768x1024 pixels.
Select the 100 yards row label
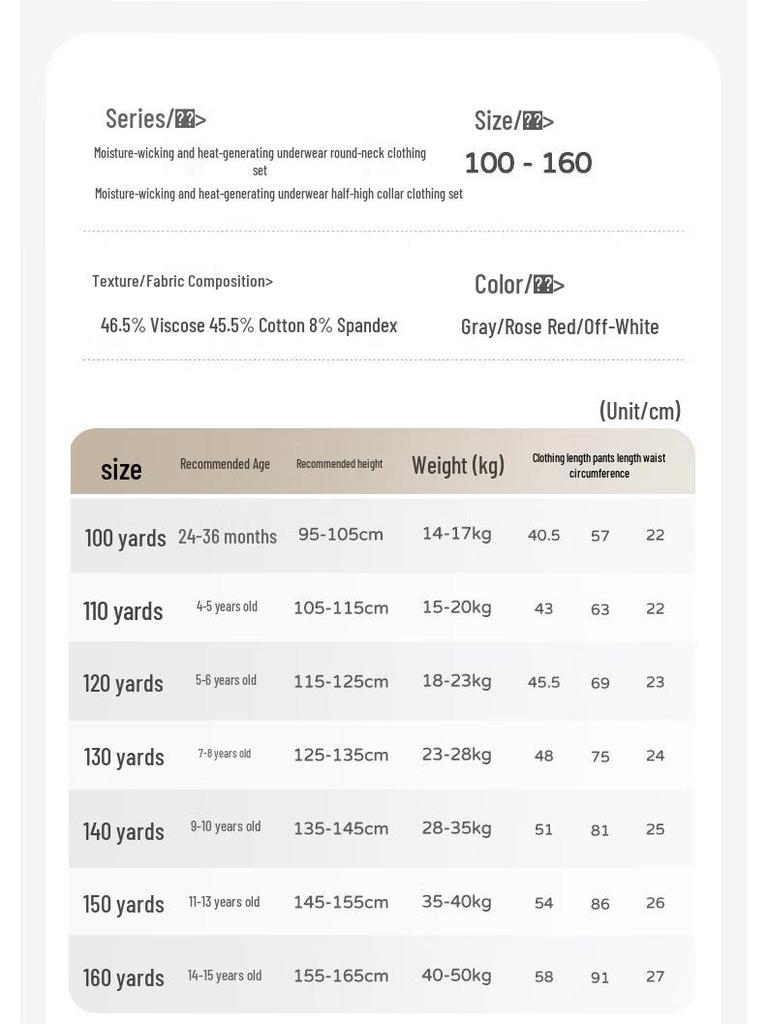125,538
